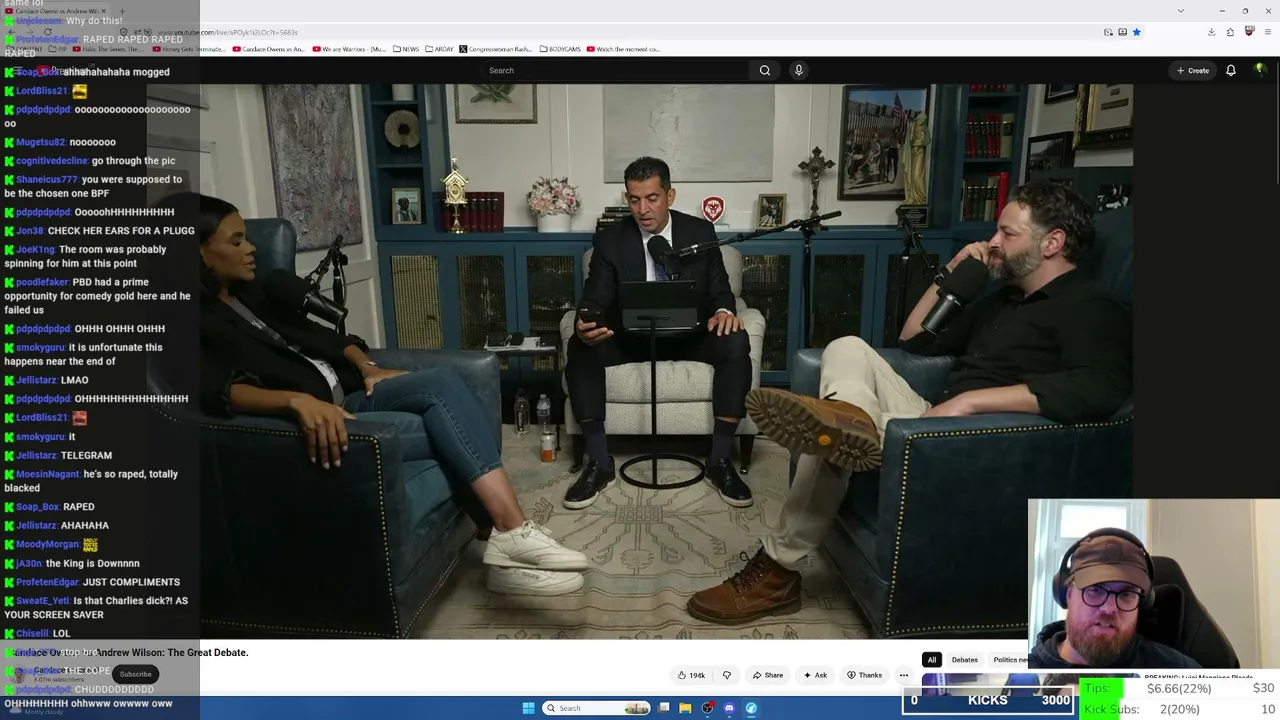Subscribe to the channel with Subscribe button
This screenshot has width=1280, height=720.
point(135,674)
